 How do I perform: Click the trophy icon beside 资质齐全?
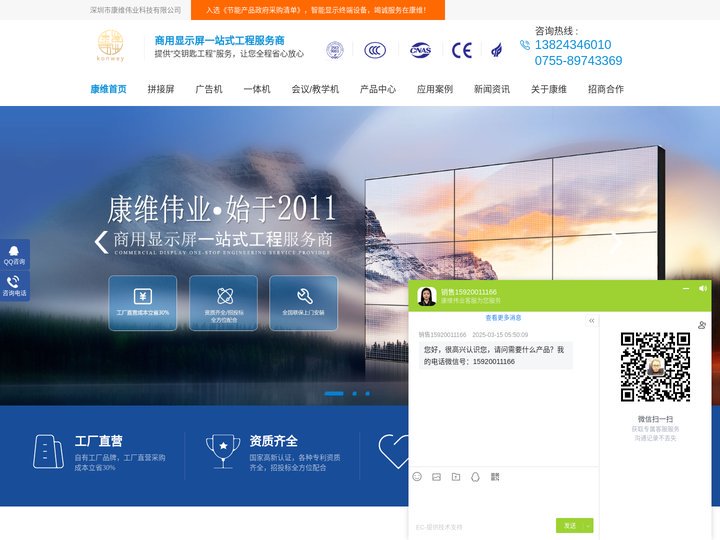click(x=223, y=451)
